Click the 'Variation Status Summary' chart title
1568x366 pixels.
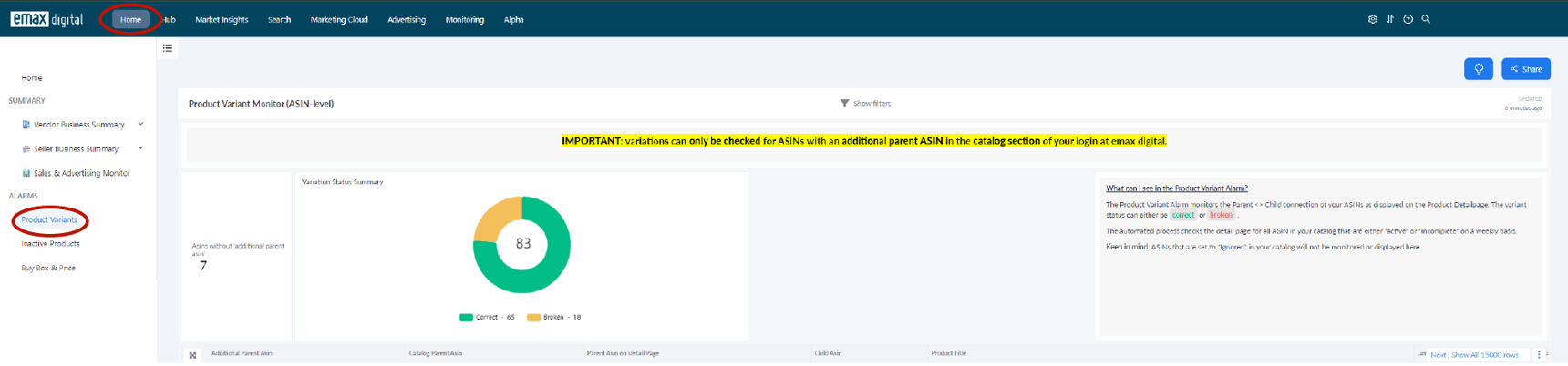coord(343,182)
